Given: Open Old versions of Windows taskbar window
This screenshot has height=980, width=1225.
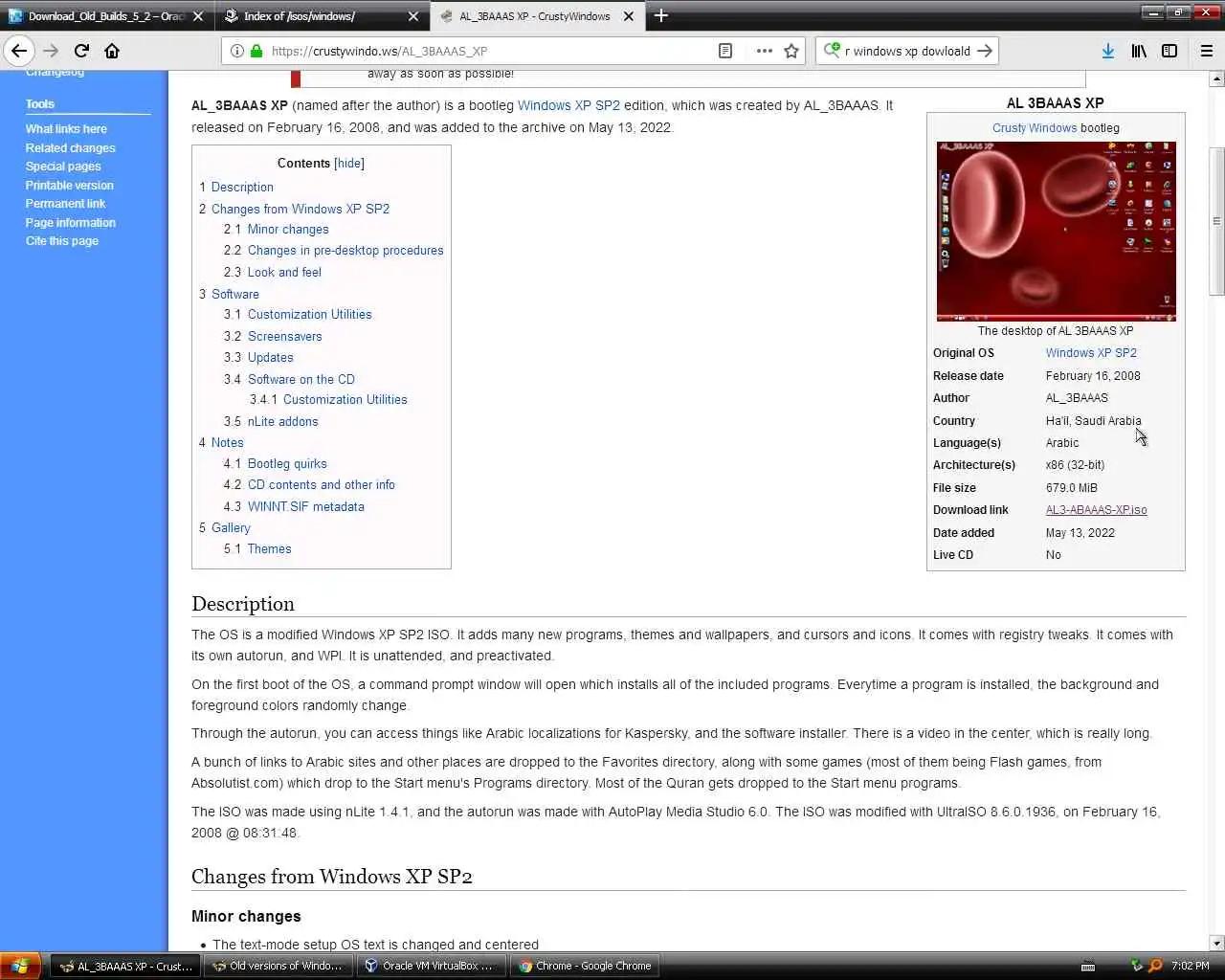Looking at the screenshot, I should point(277,966).
